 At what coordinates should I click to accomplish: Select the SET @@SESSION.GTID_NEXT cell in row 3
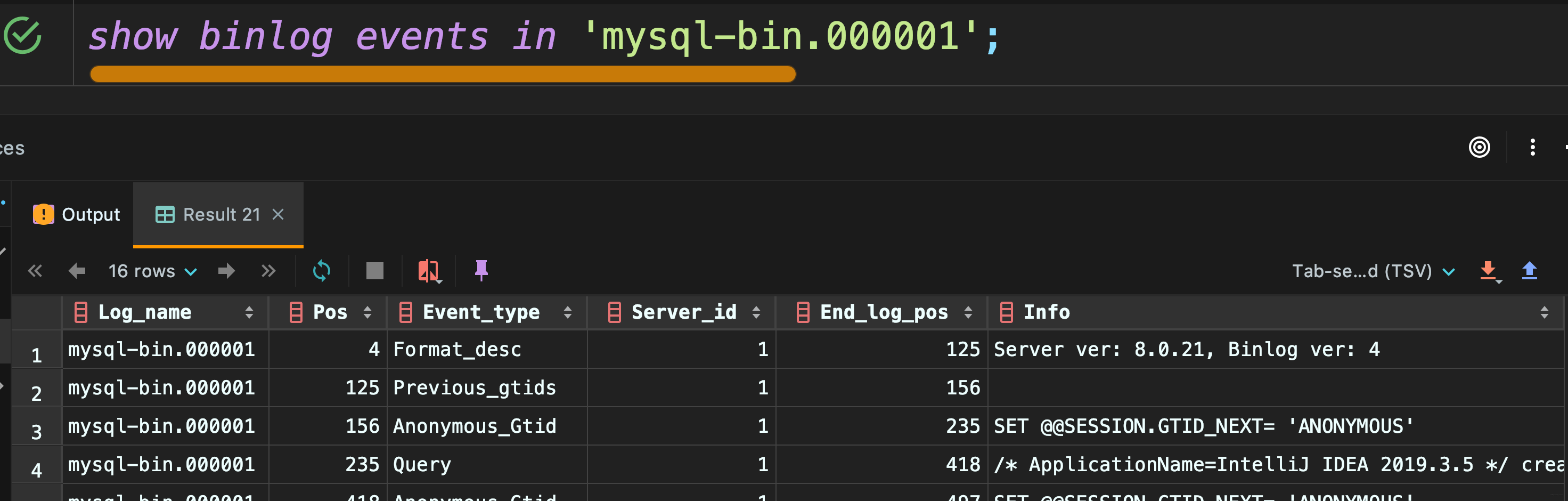[x=1276, y=426]
